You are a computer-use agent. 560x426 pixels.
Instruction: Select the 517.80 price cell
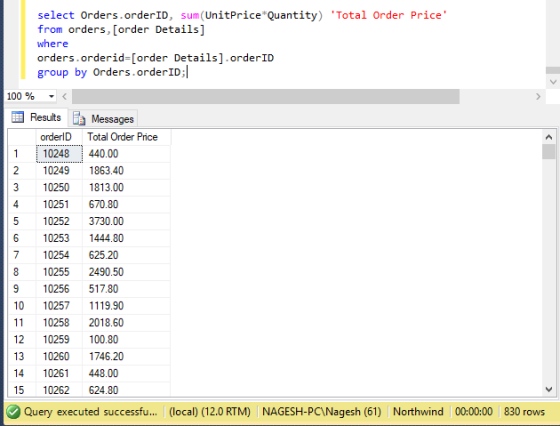click(x=126, y=289)
